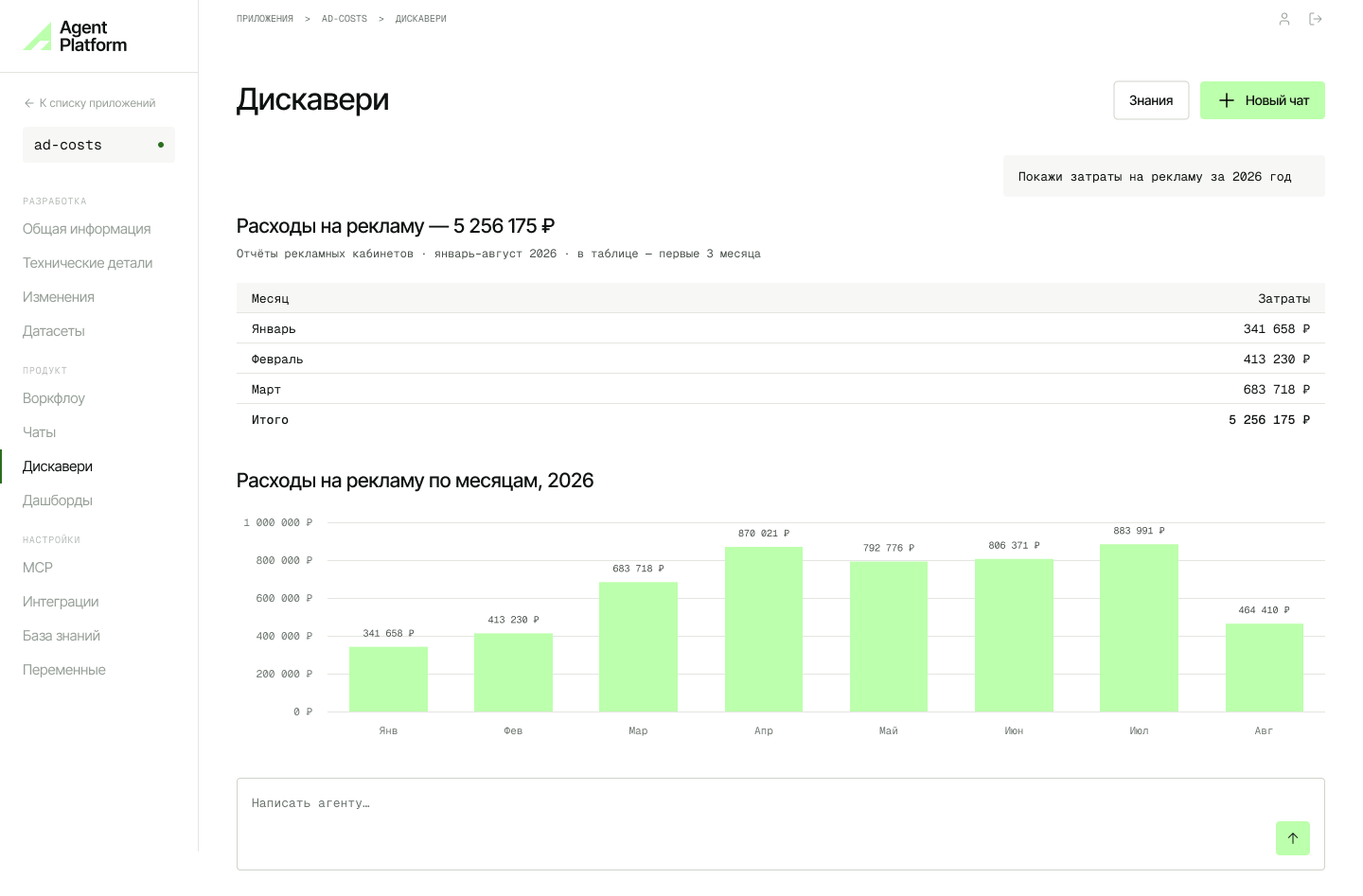Click the Знания button
Screen dimensions: 1363x896
click(x=1151, y=100)
